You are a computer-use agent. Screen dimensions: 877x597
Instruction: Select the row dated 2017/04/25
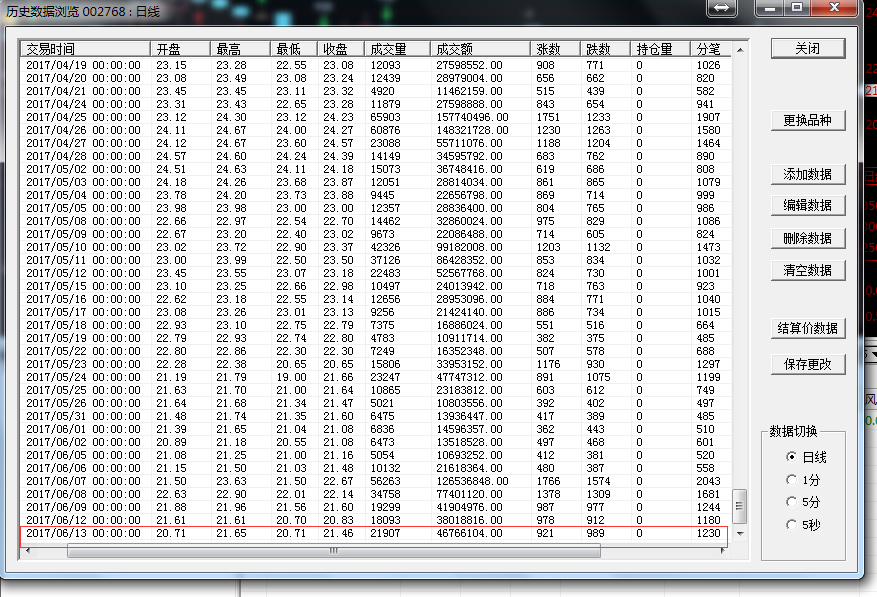[374, 117]
